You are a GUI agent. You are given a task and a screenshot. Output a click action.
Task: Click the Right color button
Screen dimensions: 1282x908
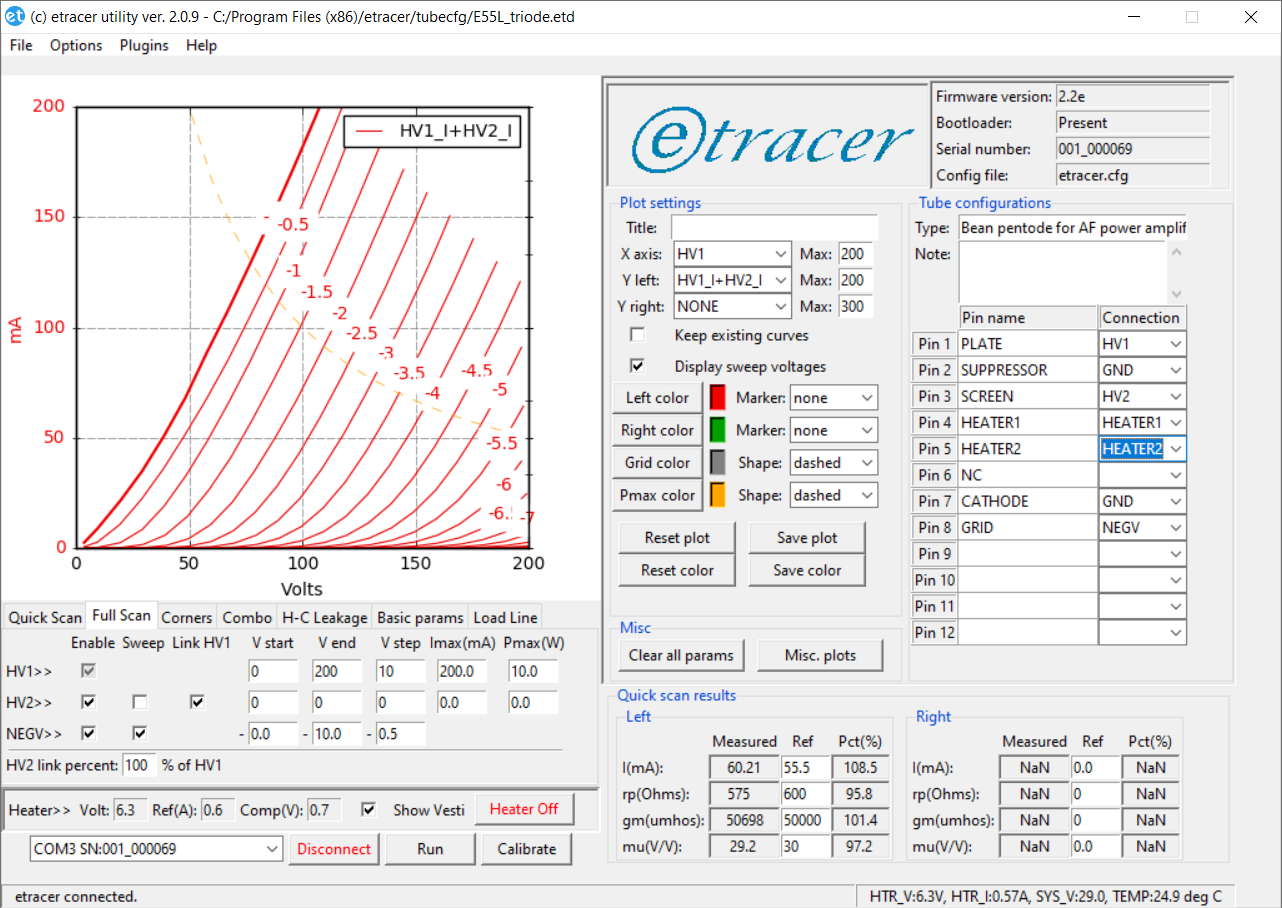coord(657,430)
